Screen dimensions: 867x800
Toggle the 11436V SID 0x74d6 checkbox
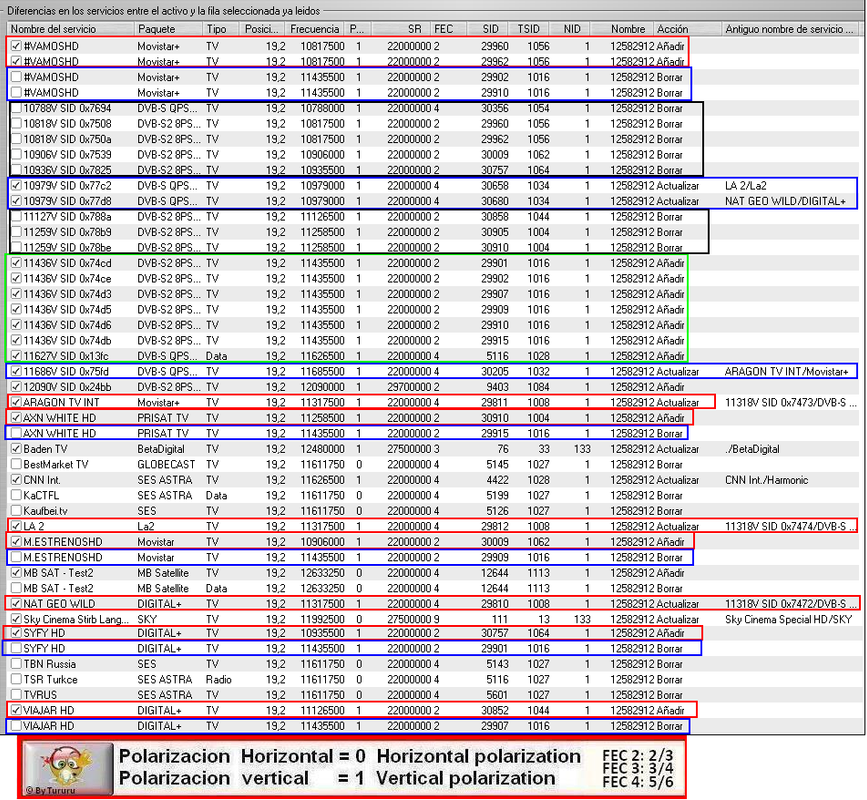click(x=16, y=325)
